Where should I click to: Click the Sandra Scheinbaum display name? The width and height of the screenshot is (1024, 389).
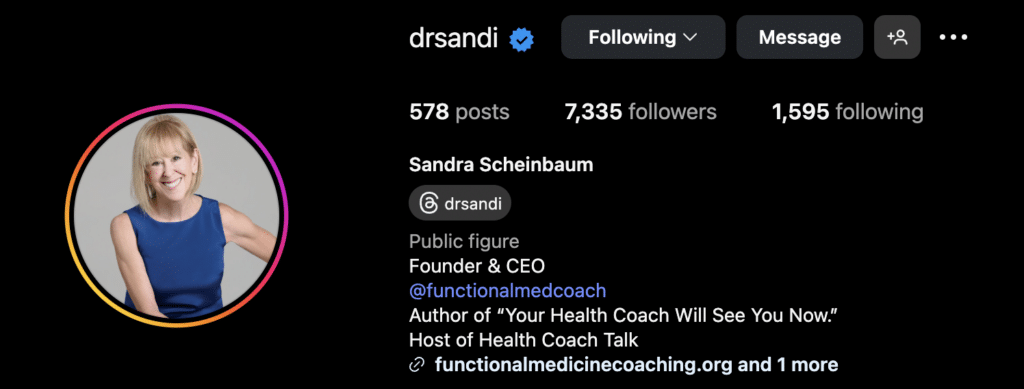point(501,164)
